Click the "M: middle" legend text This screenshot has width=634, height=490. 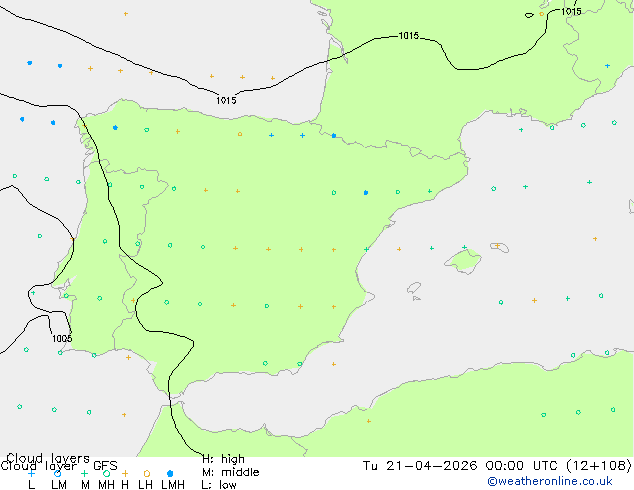(230, 472)
